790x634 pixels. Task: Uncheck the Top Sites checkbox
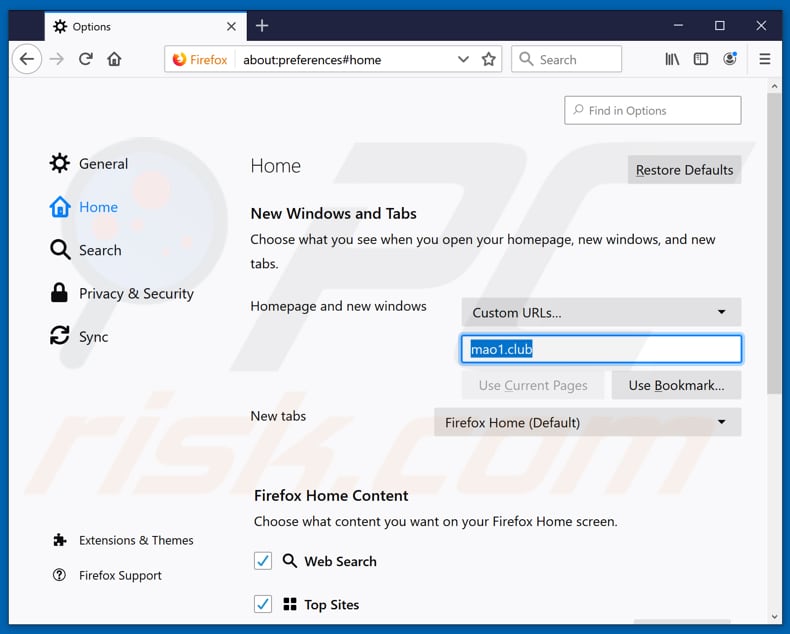coord(262,604)
